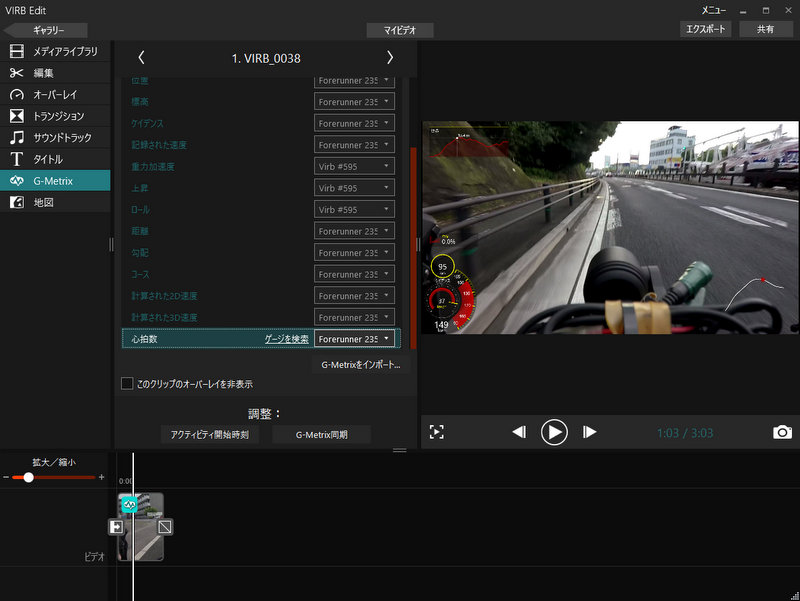The height and width of the screenshot is (601, 800).
Task: Open the 勾配 source dropdown
Action: coord(354,253)
